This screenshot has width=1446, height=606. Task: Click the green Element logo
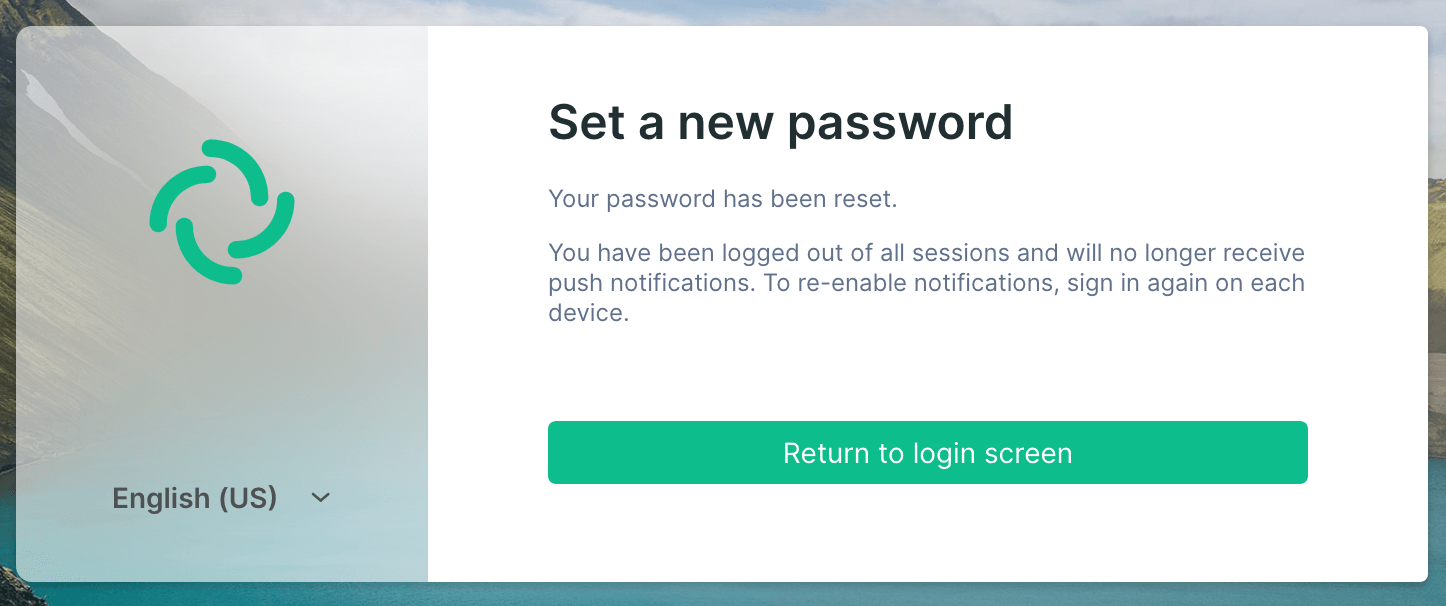click(222, 212)
